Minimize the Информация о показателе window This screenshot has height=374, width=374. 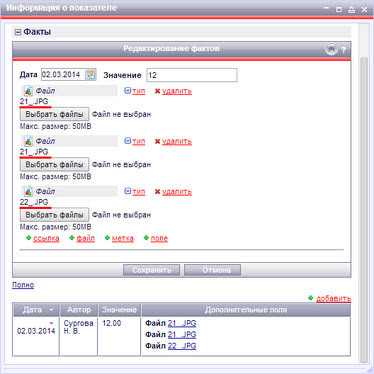click(326, 9)
